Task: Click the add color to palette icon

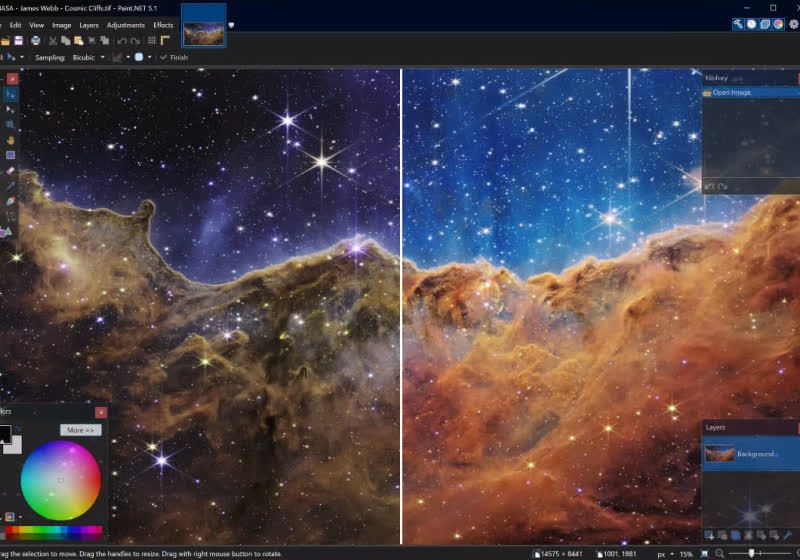Action: (10, 517)
